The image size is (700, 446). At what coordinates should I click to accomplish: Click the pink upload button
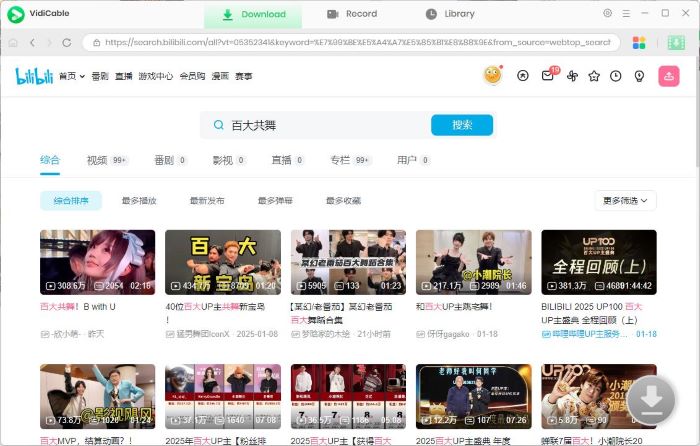(x=669, y=76)
